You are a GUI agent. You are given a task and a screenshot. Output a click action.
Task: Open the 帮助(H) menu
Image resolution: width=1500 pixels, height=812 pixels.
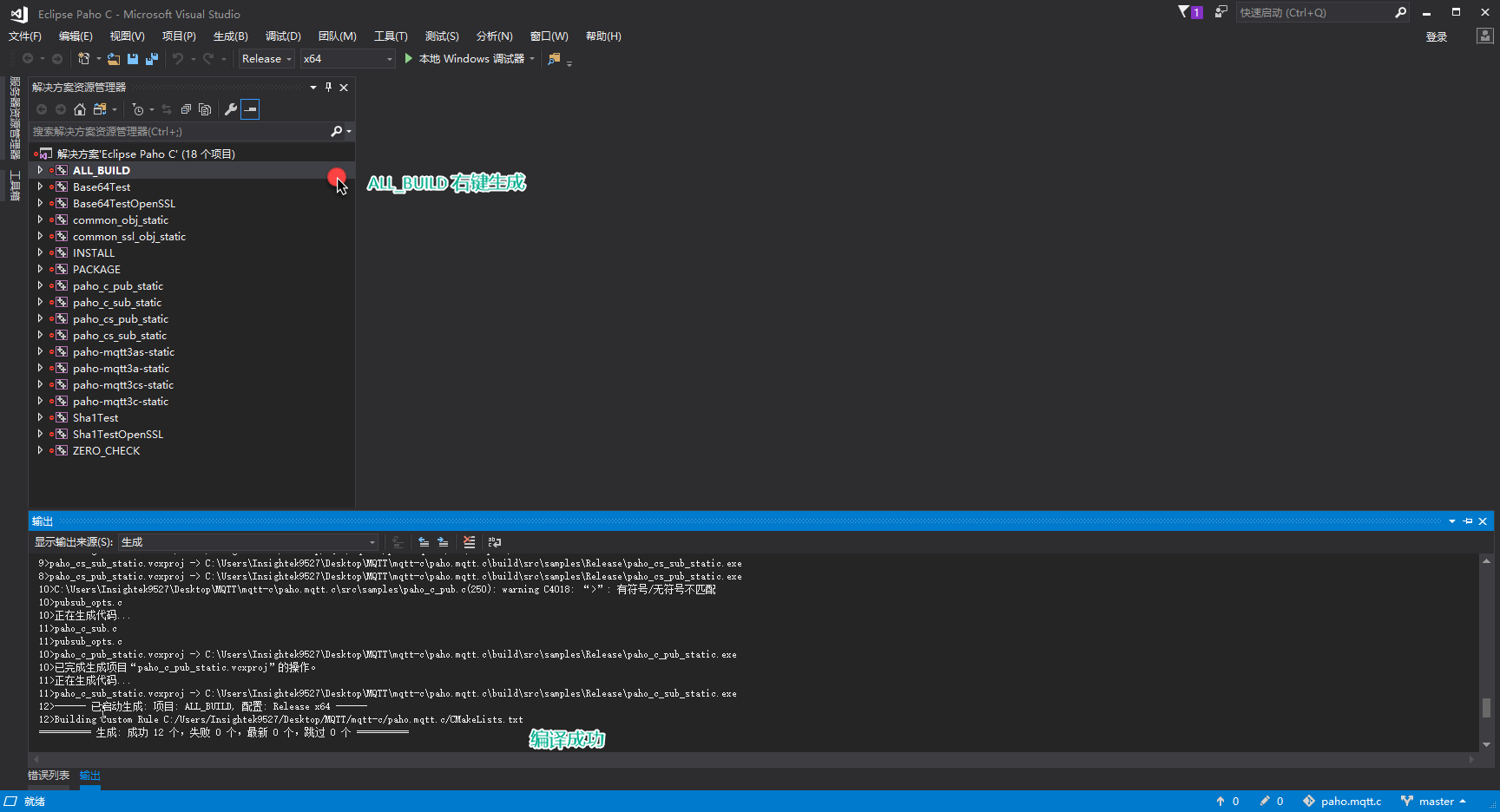coord(603,36)
